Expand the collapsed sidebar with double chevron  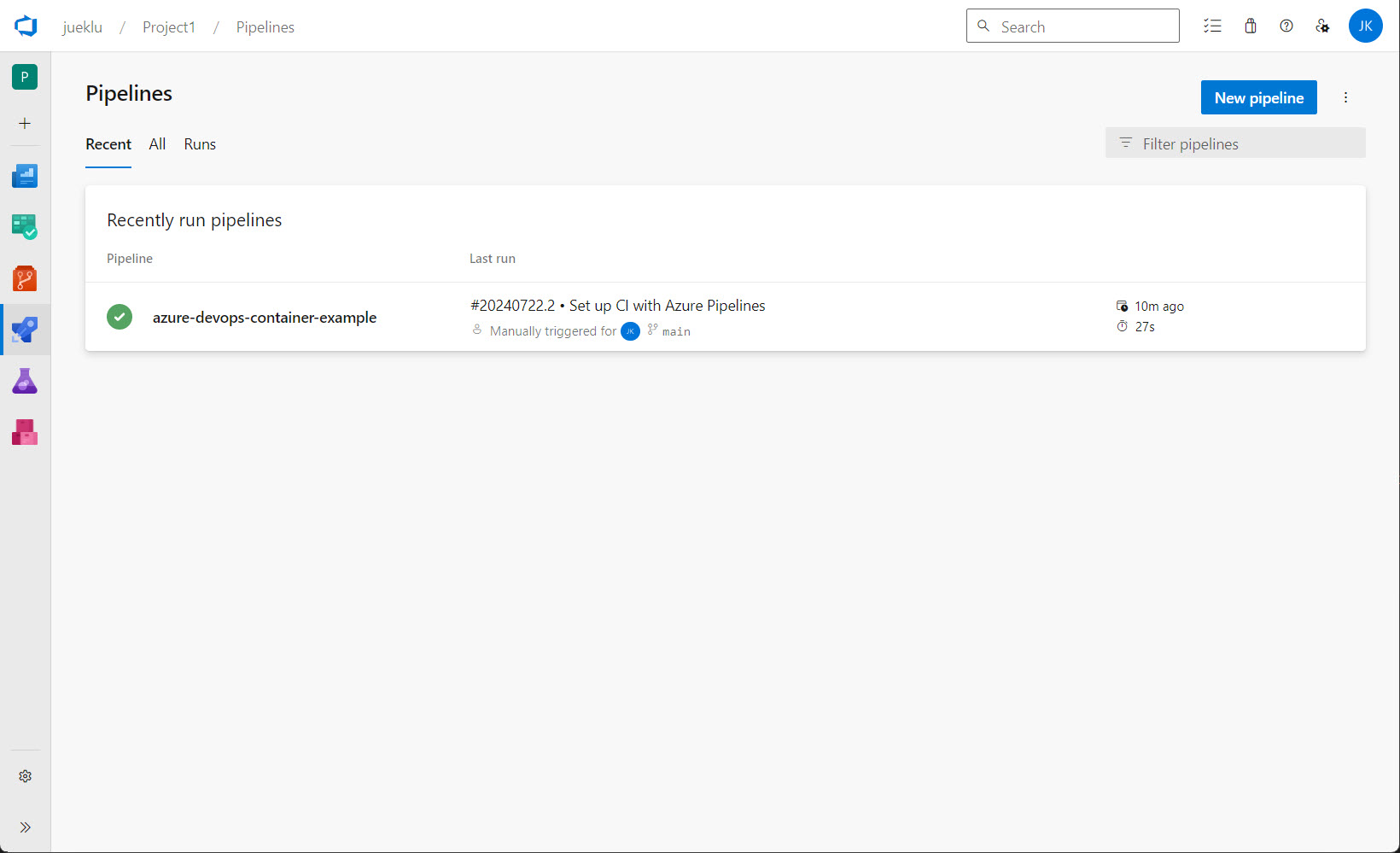(x=25, y=827)
